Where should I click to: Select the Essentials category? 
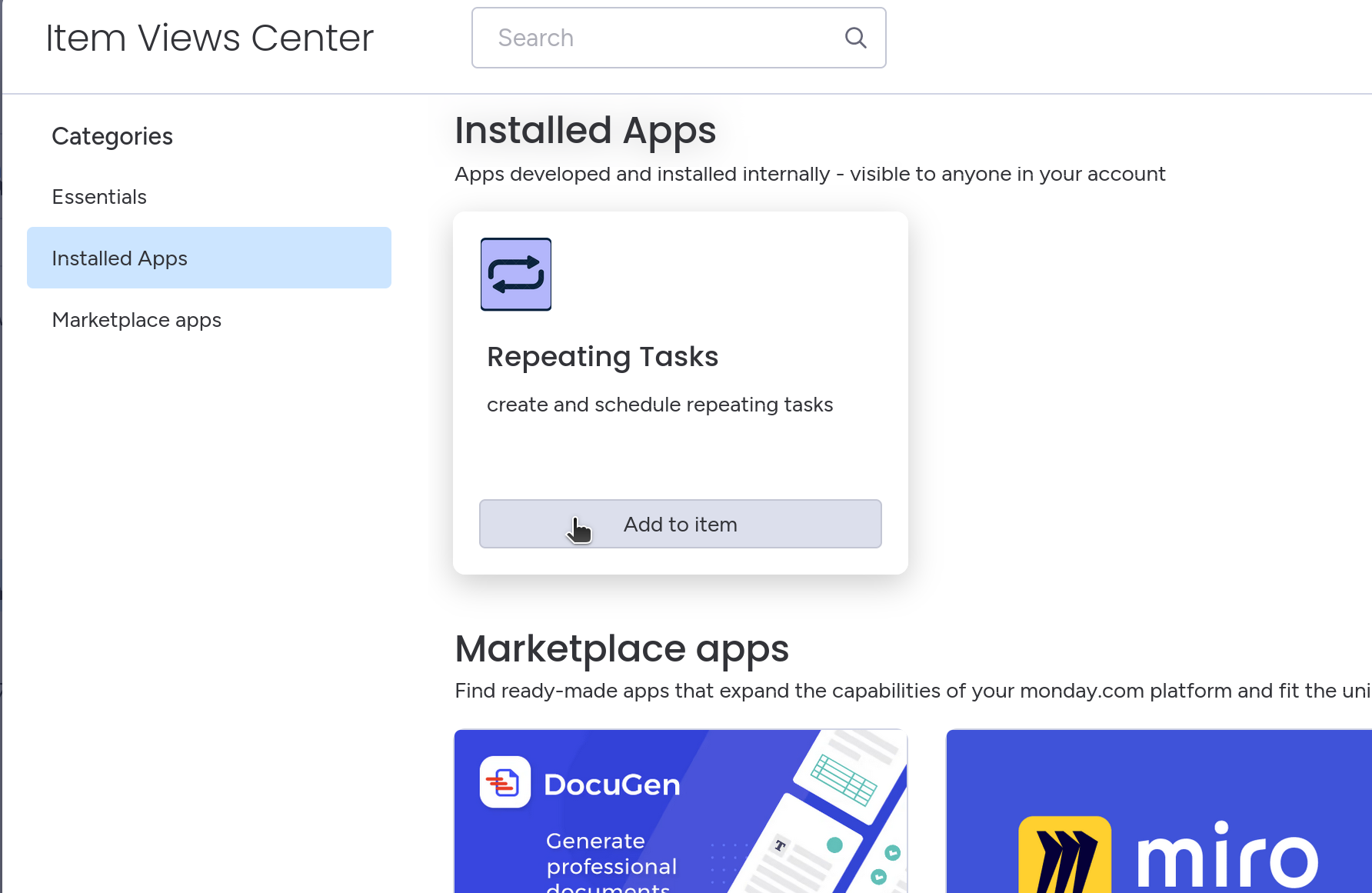pos(99,197)
